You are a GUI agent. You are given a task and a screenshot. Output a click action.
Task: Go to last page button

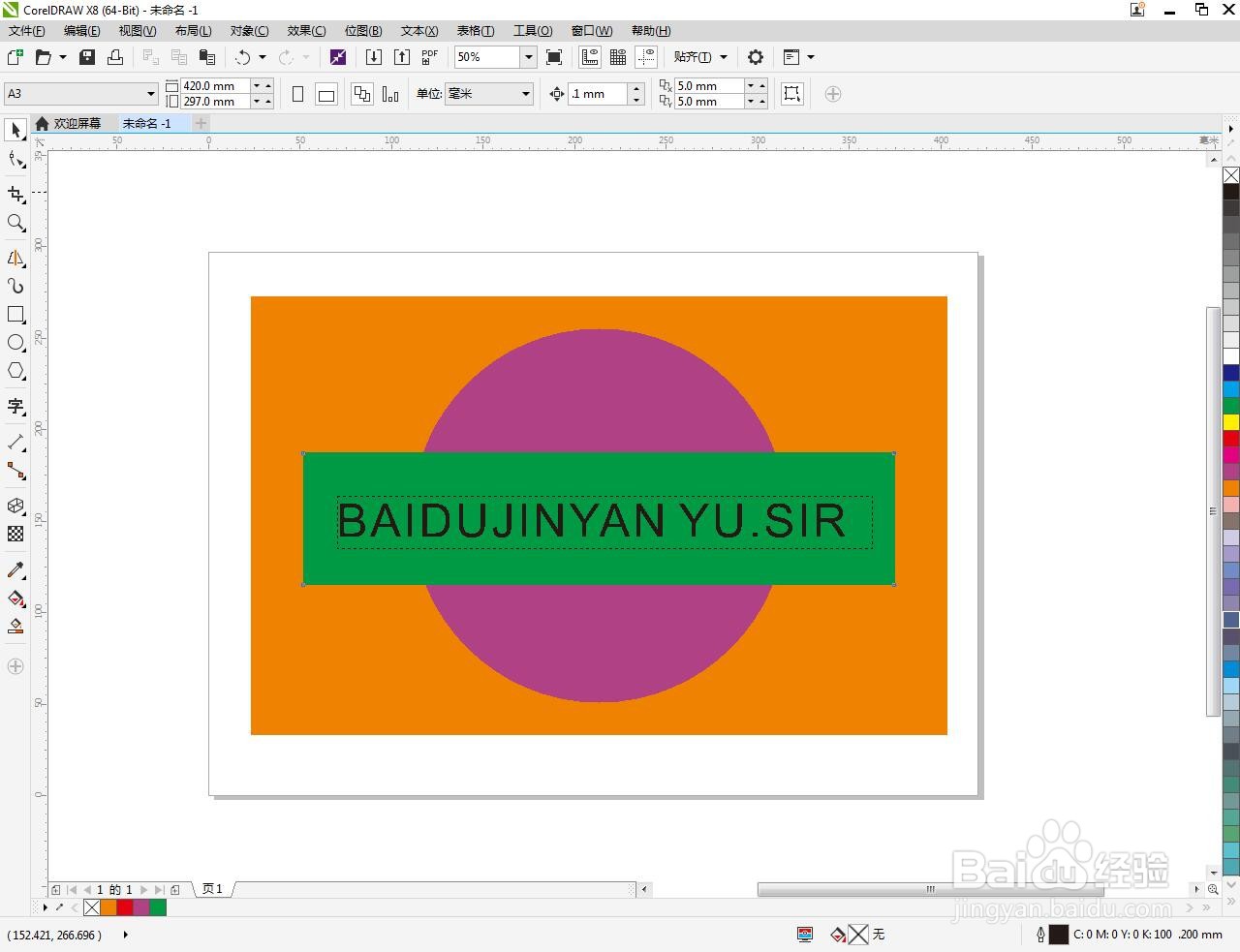(159, 889)
